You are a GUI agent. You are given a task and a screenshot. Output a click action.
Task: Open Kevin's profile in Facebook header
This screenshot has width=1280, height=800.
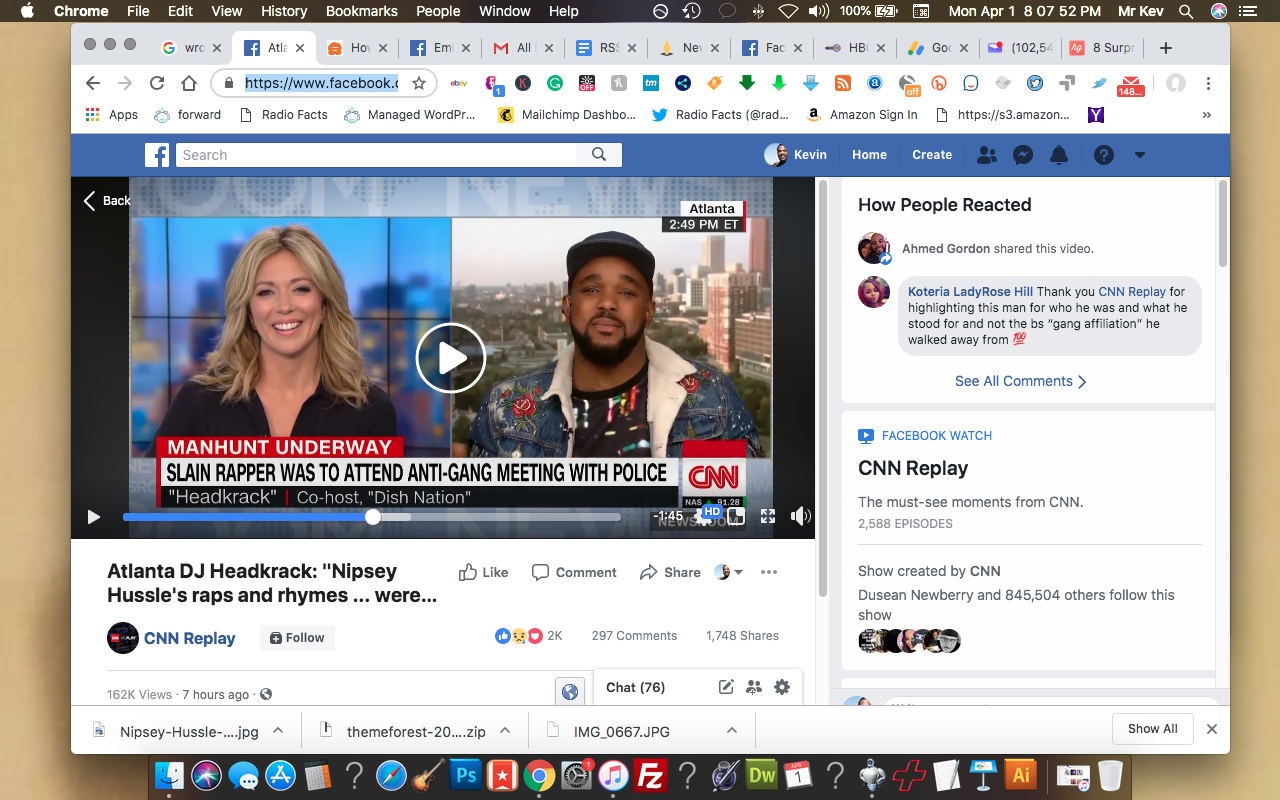796,155
